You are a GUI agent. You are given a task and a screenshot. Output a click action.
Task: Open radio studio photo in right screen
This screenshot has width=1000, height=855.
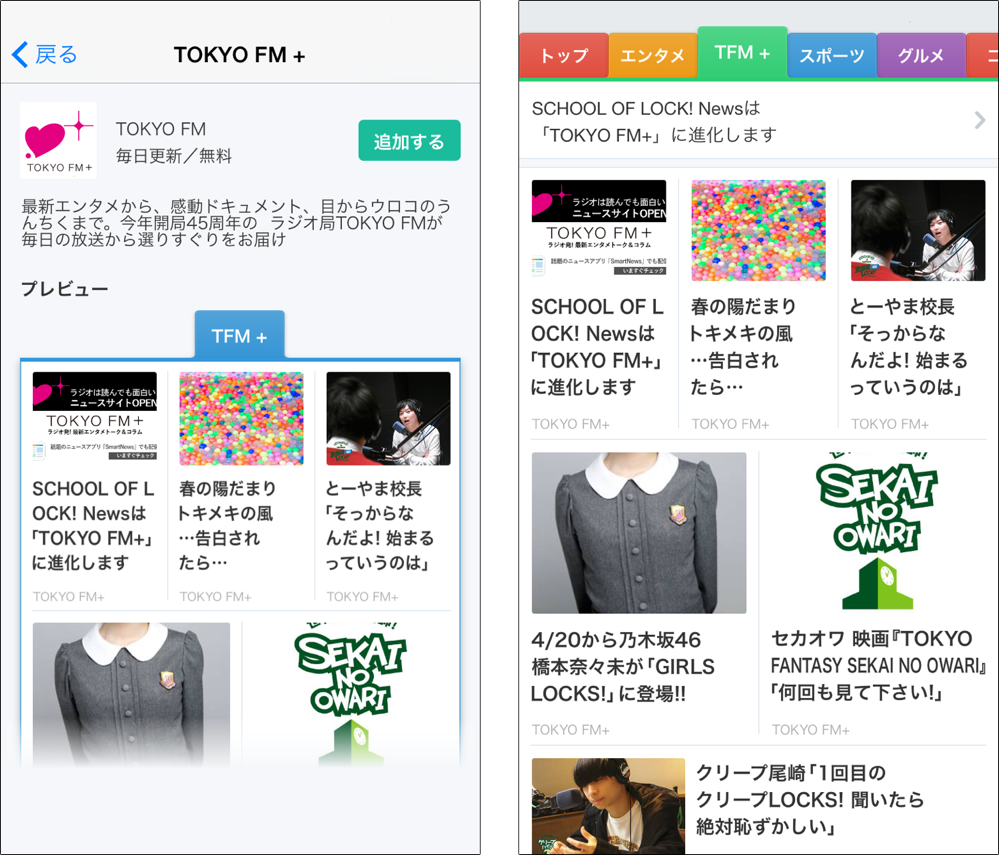(x=918, y=230)
